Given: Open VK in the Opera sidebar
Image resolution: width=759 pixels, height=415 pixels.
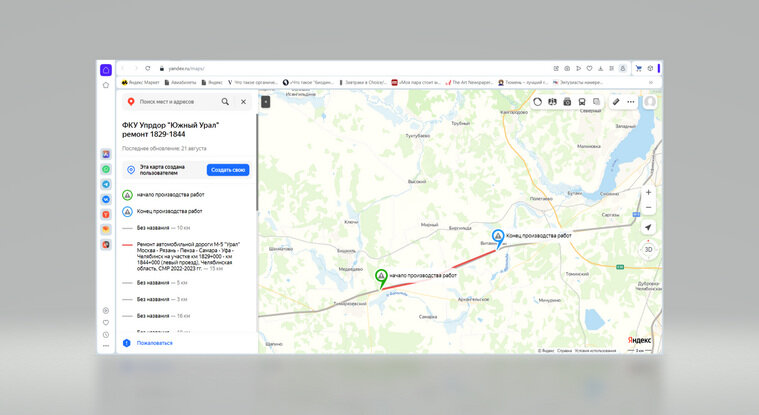Looking at the screenshot, I should 106,199.
